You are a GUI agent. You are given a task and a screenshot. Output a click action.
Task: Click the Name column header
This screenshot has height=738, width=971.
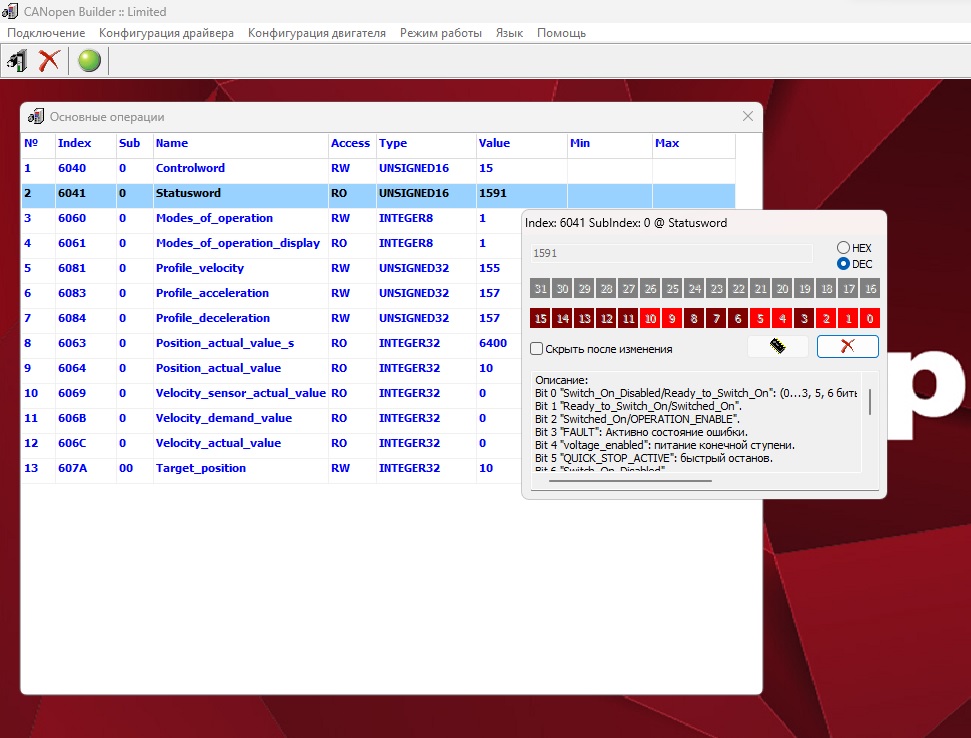[241, 143]
